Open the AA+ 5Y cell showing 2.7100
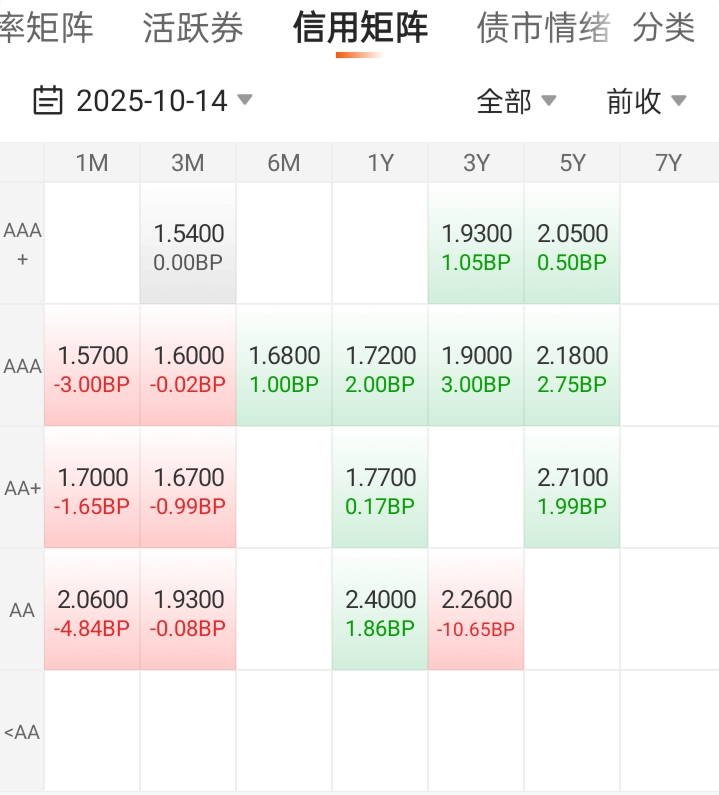 pos(572,489)
